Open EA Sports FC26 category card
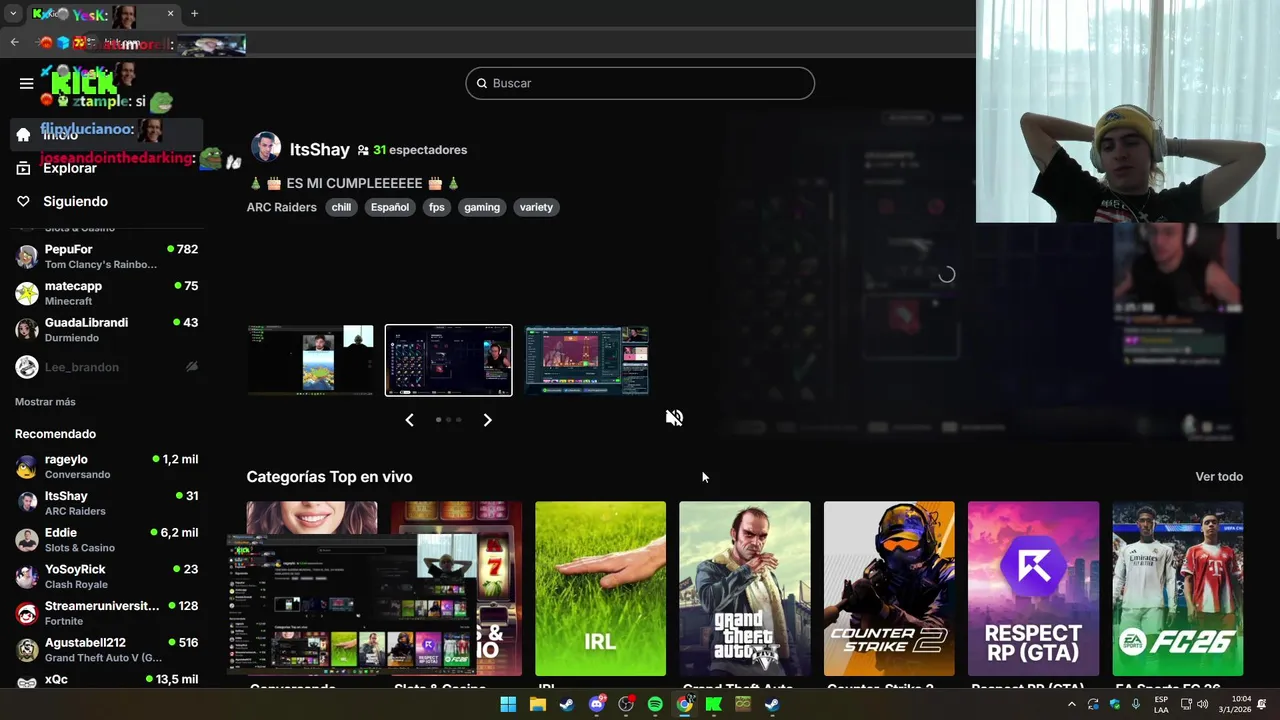The height and width of the screenshot is (720, 1280). (x=1178, y=589)
